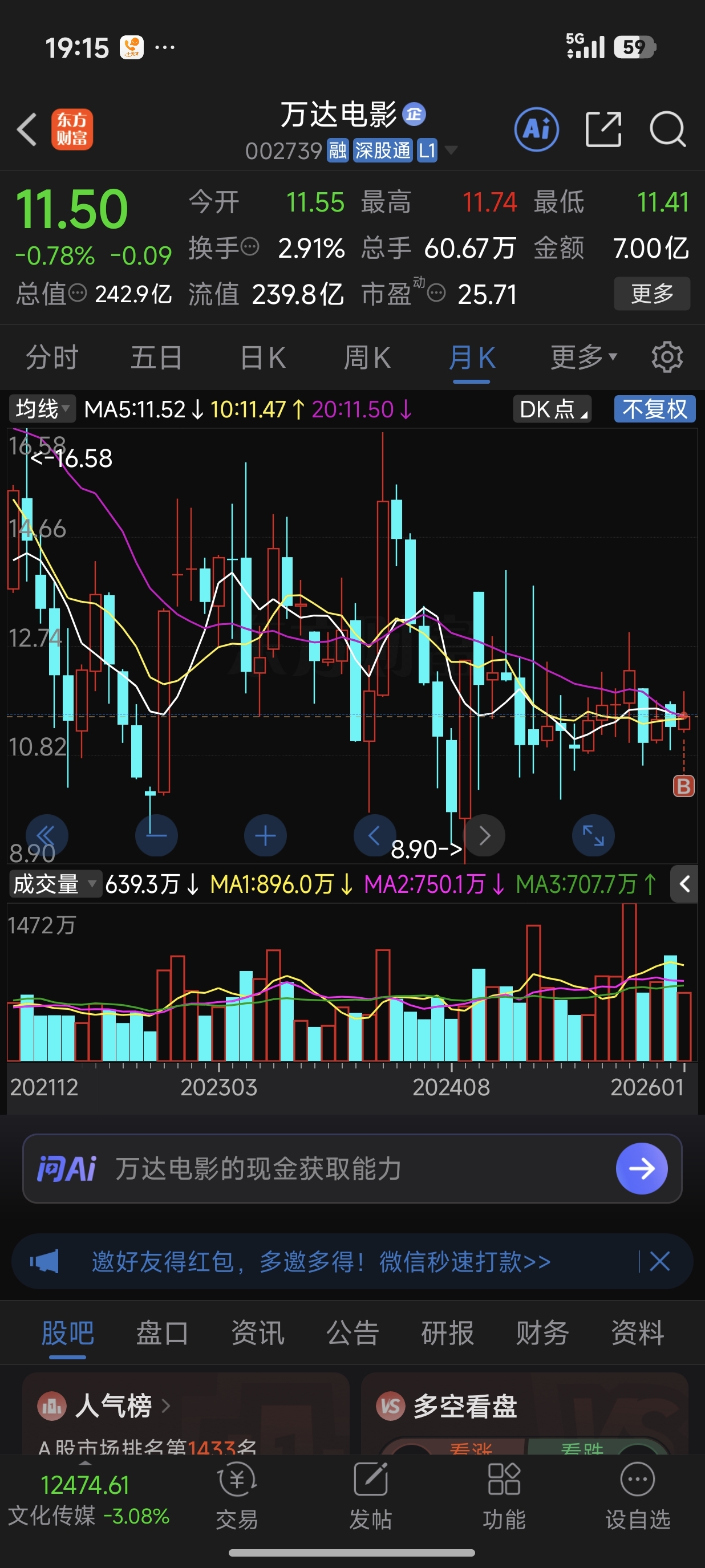This screenshot has height=1568, width=705.
Task: Open the 更多 chart period dropdown
Action: point(584,357)
